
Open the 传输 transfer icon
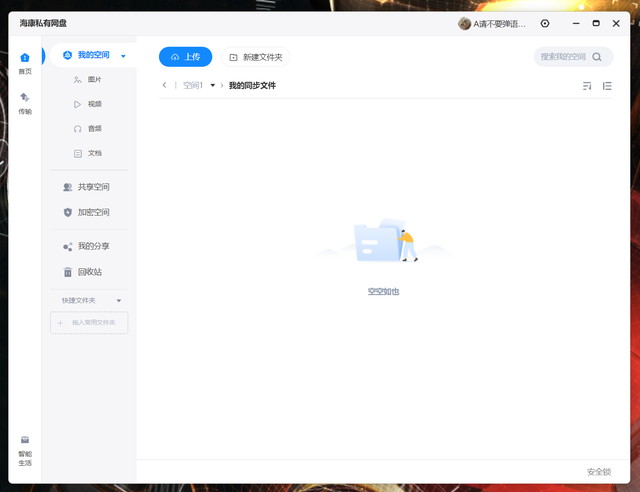tap(25, 103)
